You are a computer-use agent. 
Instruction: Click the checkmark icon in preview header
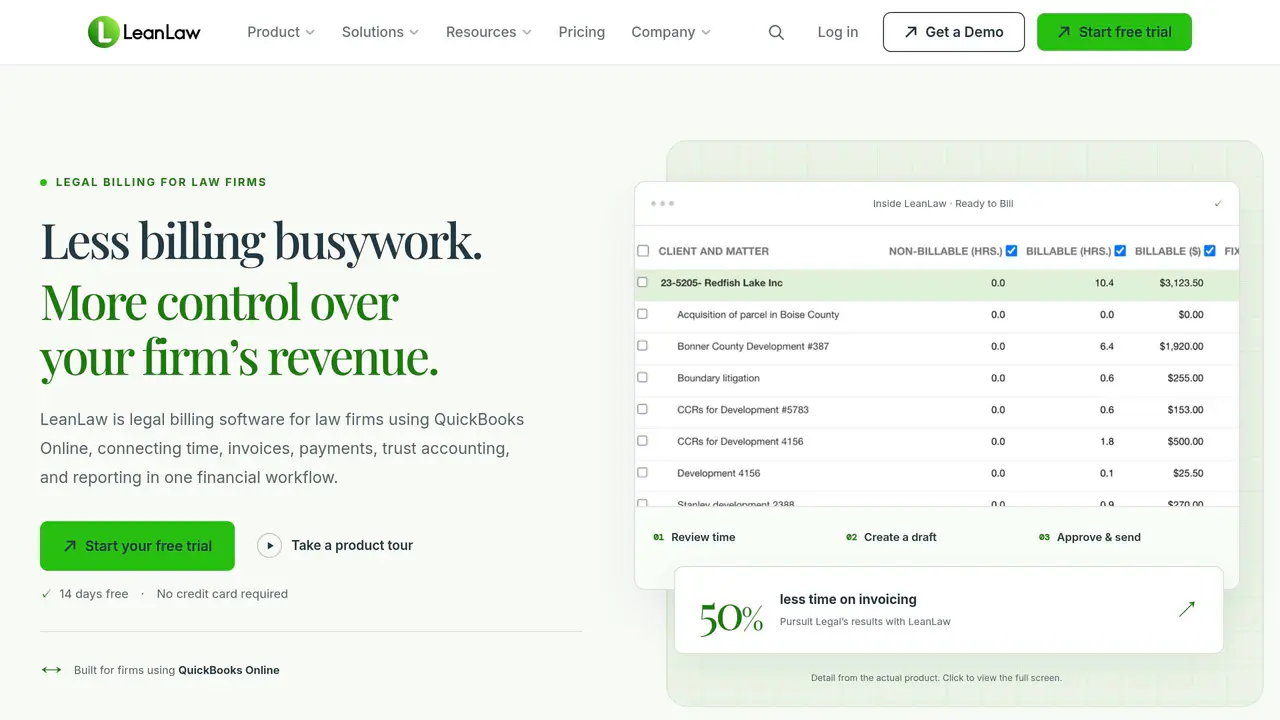[x=1218, y=204]
